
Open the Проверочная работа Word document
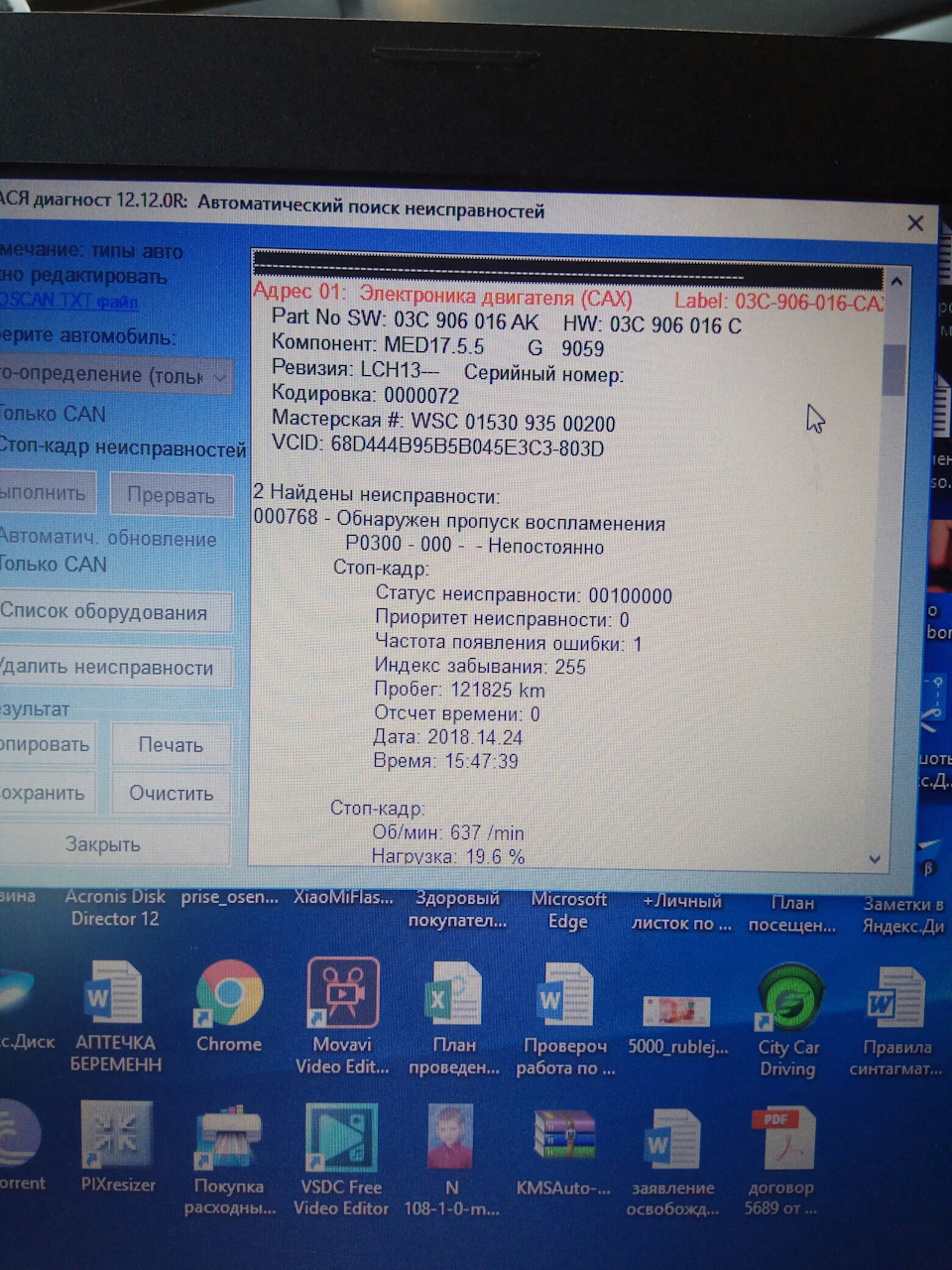(x=565, y=1020)
